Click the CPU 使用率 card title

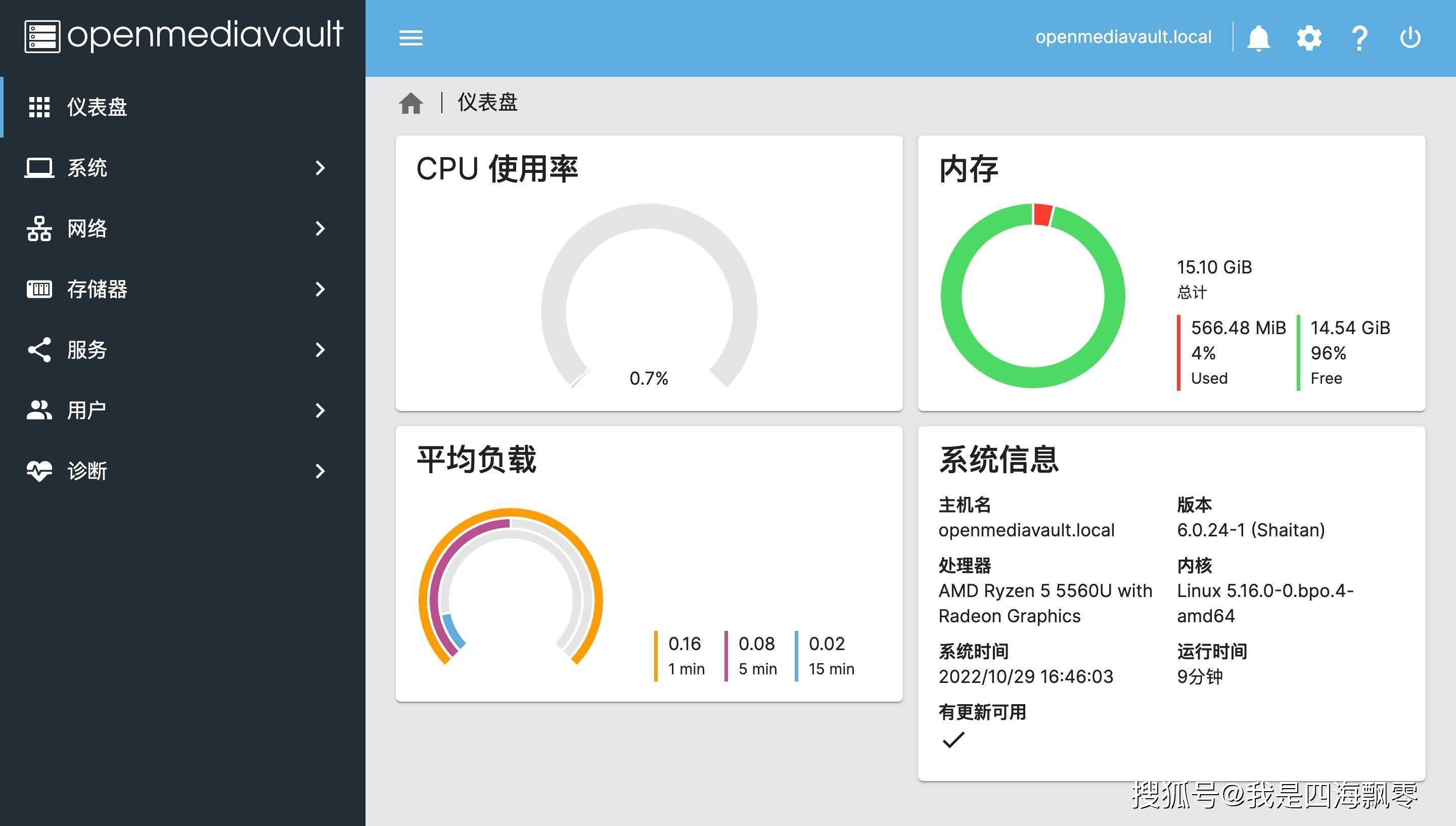point(497,169)
